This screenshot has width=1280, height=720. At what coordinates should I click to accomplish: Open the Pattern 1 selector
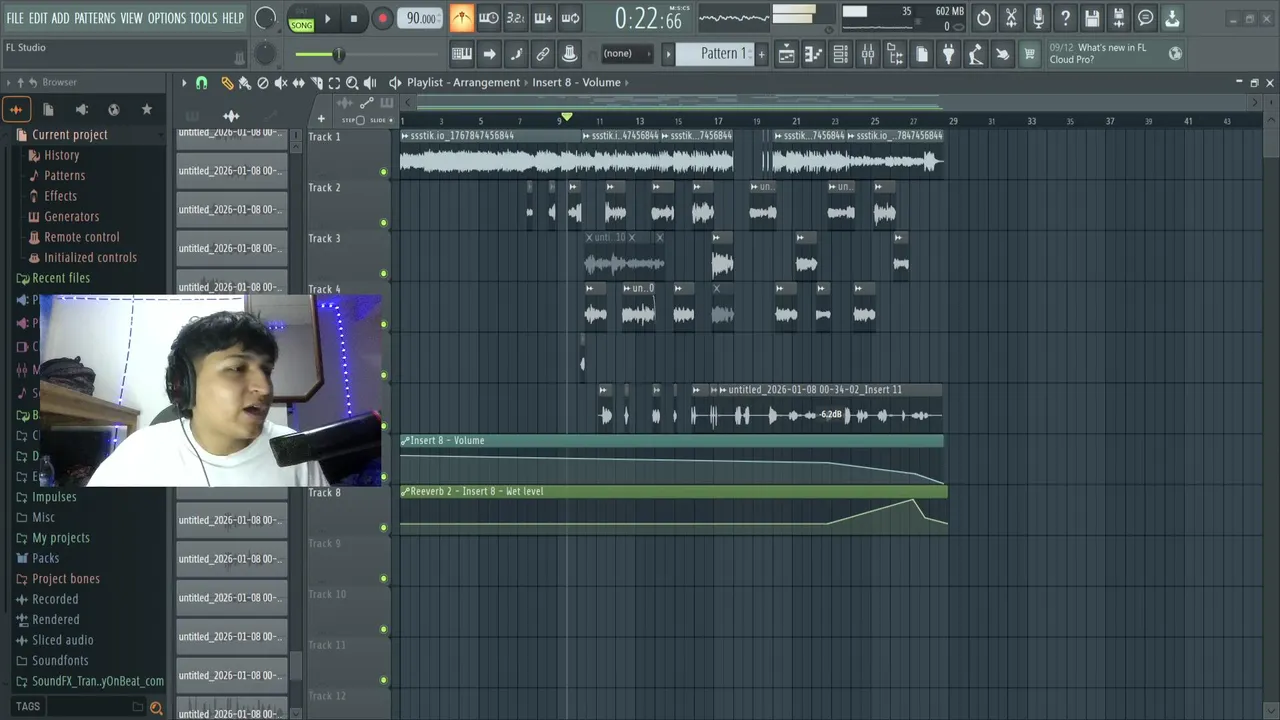point(714,54)
